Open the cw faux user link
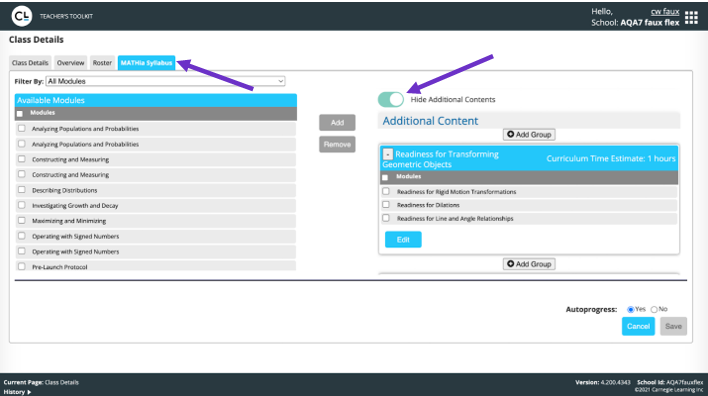The height and width of the screenshot is (396, 708). [x=665, y=12]
